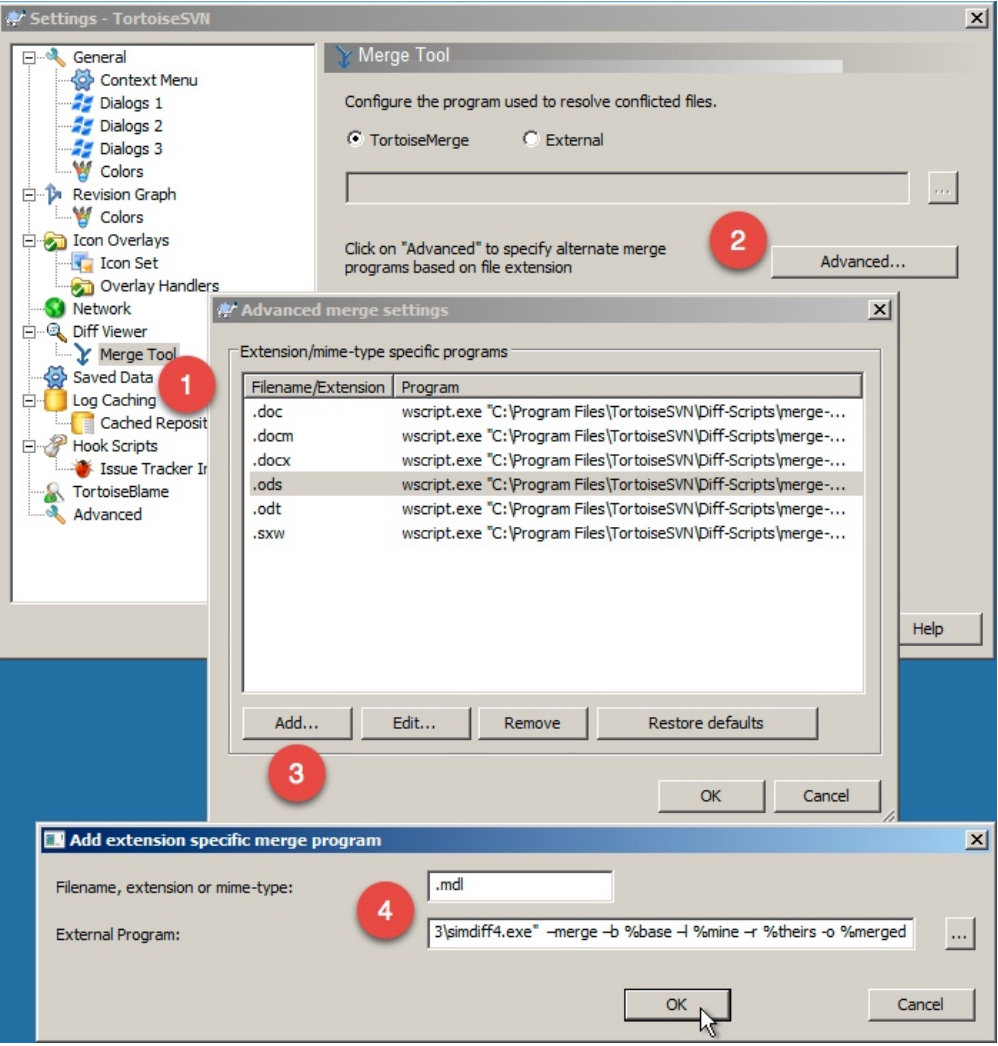
Task: Click the Edit... button
Action: (415, 723)
